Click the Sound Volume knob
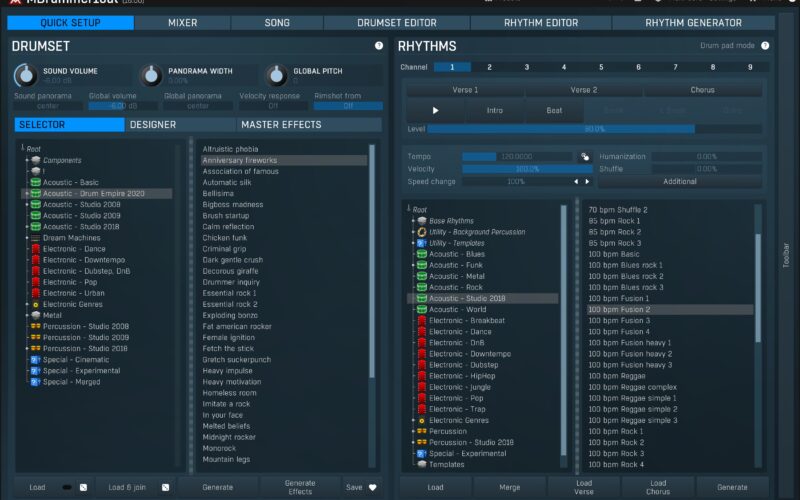Viewport: 800px width, 500px height. (25, 76)
